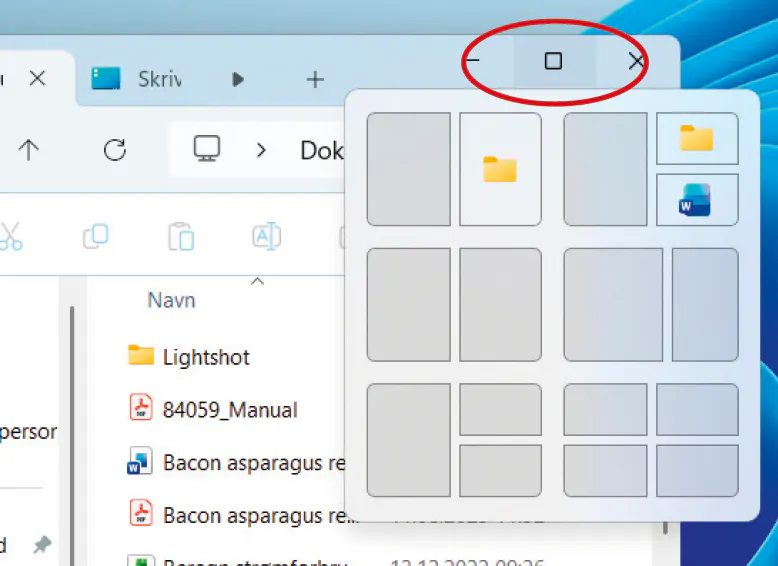This screenshot has width=778, height=566.
Task: Expand breadcrumb chevron before Dok
Action: click(x=262, y=150)
